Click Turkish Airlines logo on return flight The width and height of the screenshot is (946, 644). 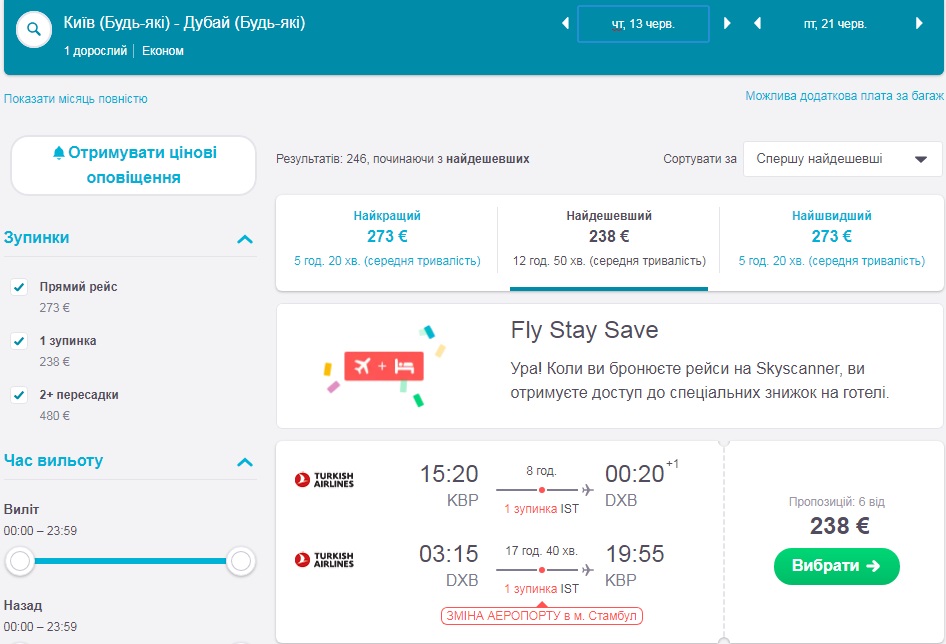[324, 560]
